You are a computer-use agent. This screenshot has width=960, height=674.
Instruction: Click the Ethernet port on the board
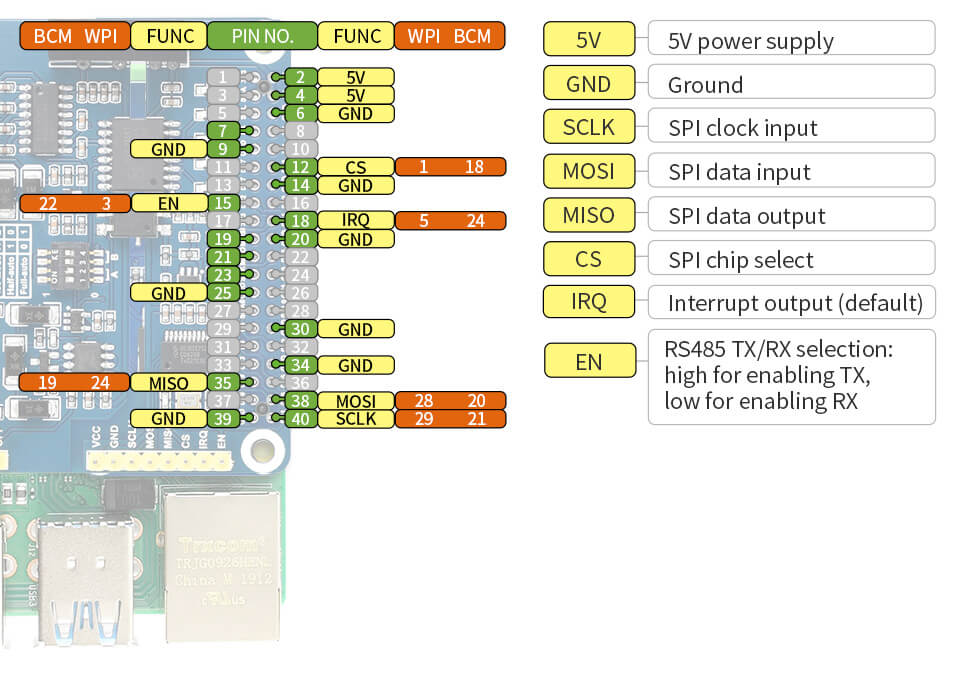(x=222, y=566)
